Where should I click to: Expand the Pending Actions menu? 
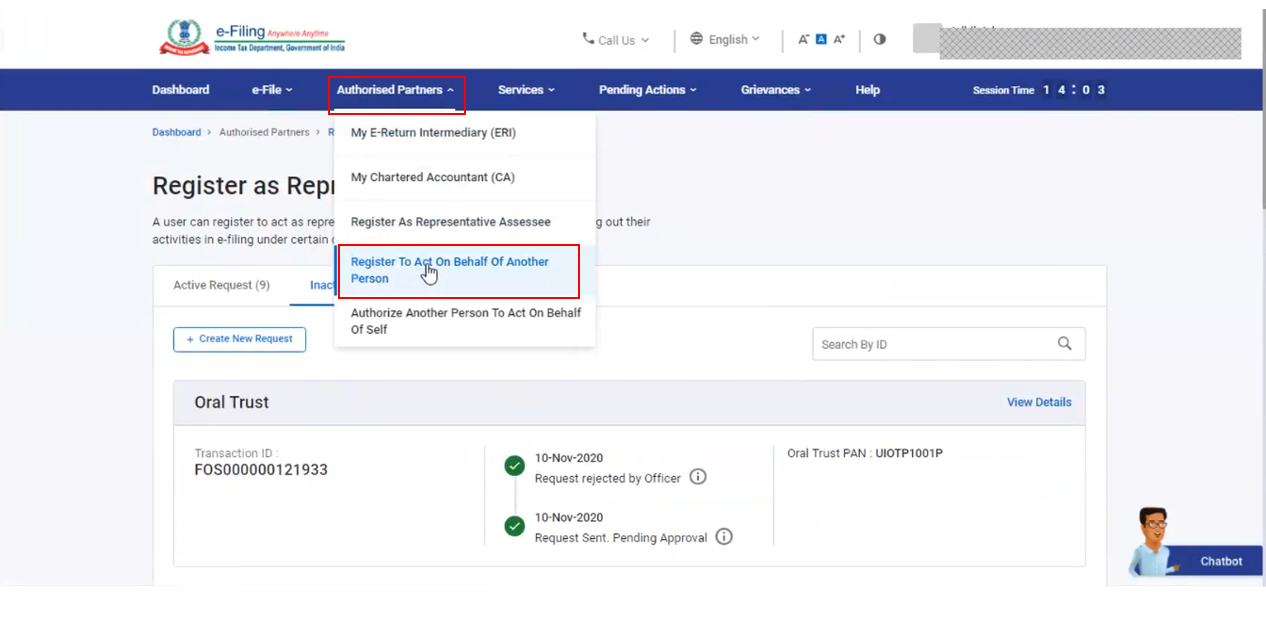click(647, 90)
